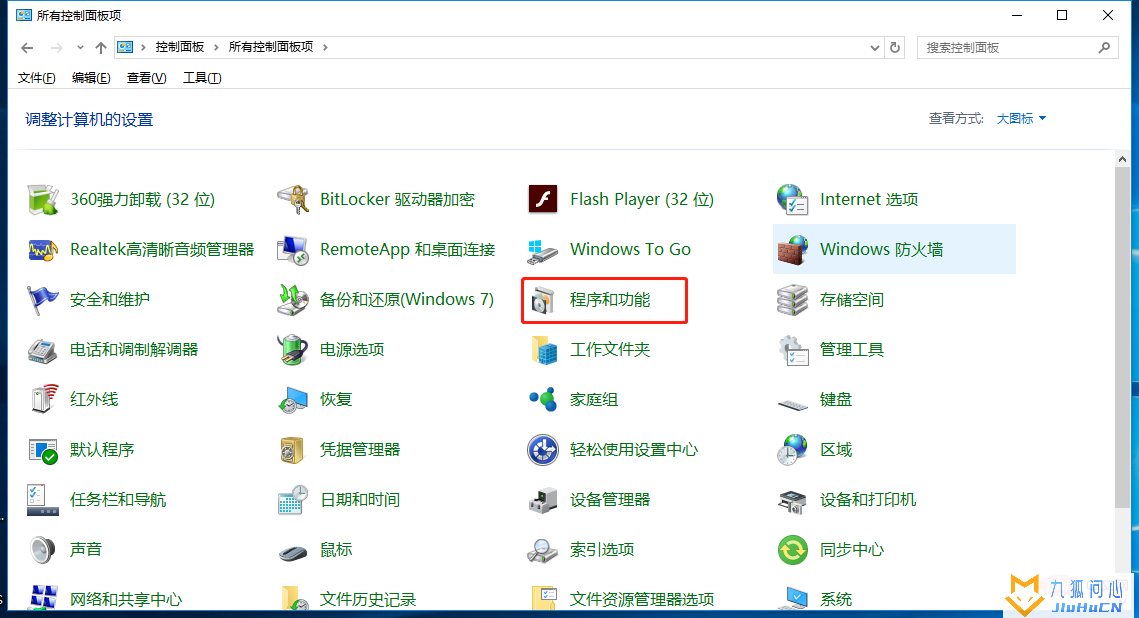Open the 管理工具 gear icon

click(x=793, y=350)
